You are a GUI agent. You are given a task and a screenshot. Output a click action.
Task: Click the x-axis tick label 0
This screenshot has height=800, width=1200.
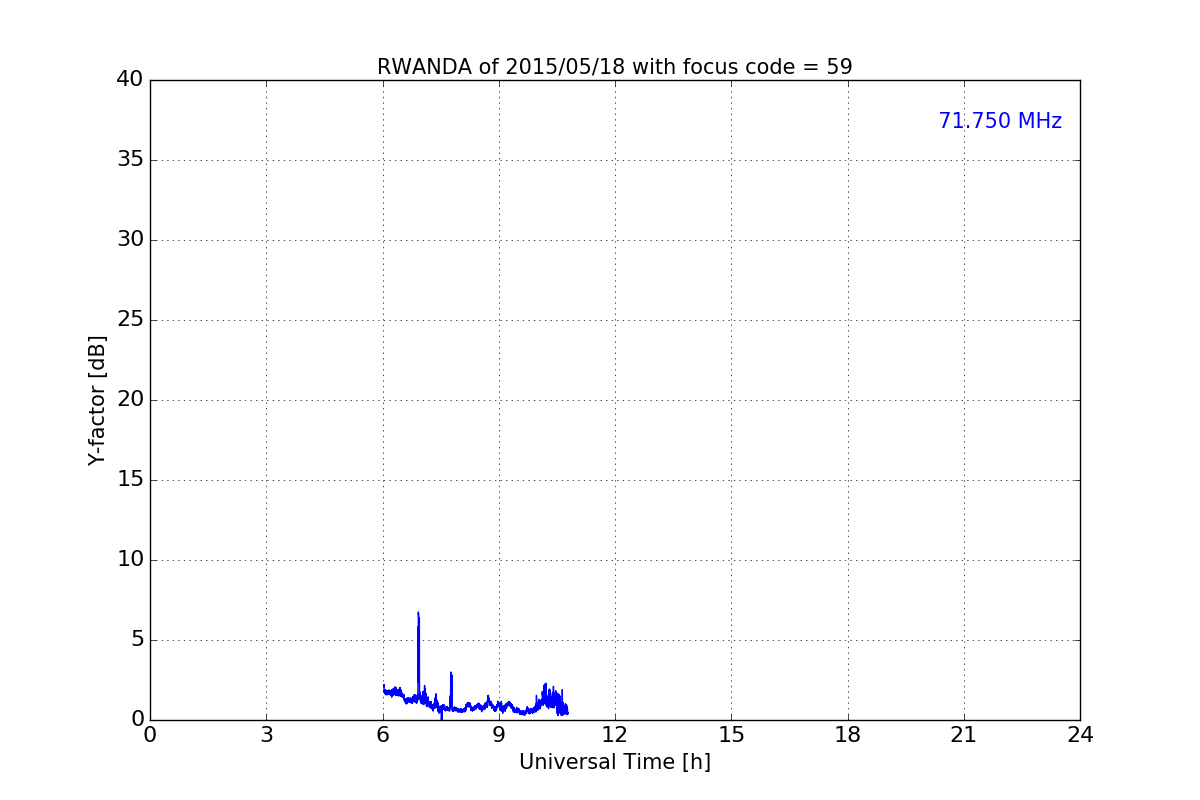tap(150, 734)
